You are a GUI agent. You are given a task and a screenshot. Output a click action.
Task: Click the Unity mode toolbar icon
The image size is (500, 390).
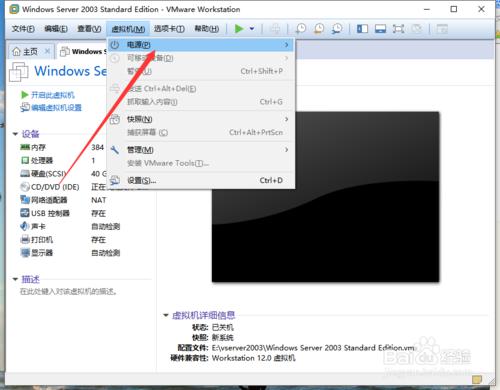click(x=416, y=29)
